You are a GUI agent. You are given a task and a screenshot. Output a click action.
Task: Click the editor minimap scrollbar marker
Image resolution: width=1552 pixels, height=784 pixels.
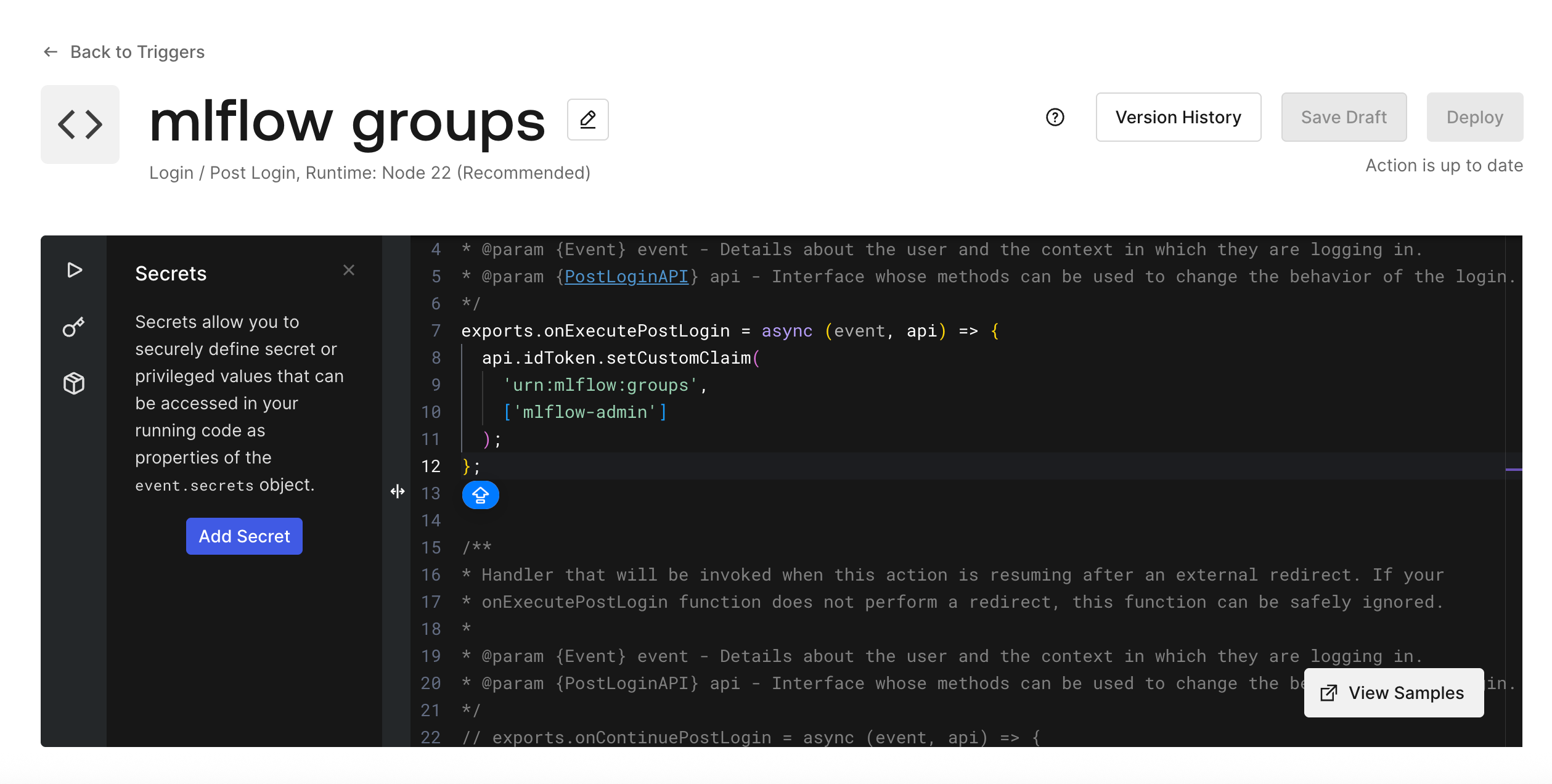[x=1513, y=470]
